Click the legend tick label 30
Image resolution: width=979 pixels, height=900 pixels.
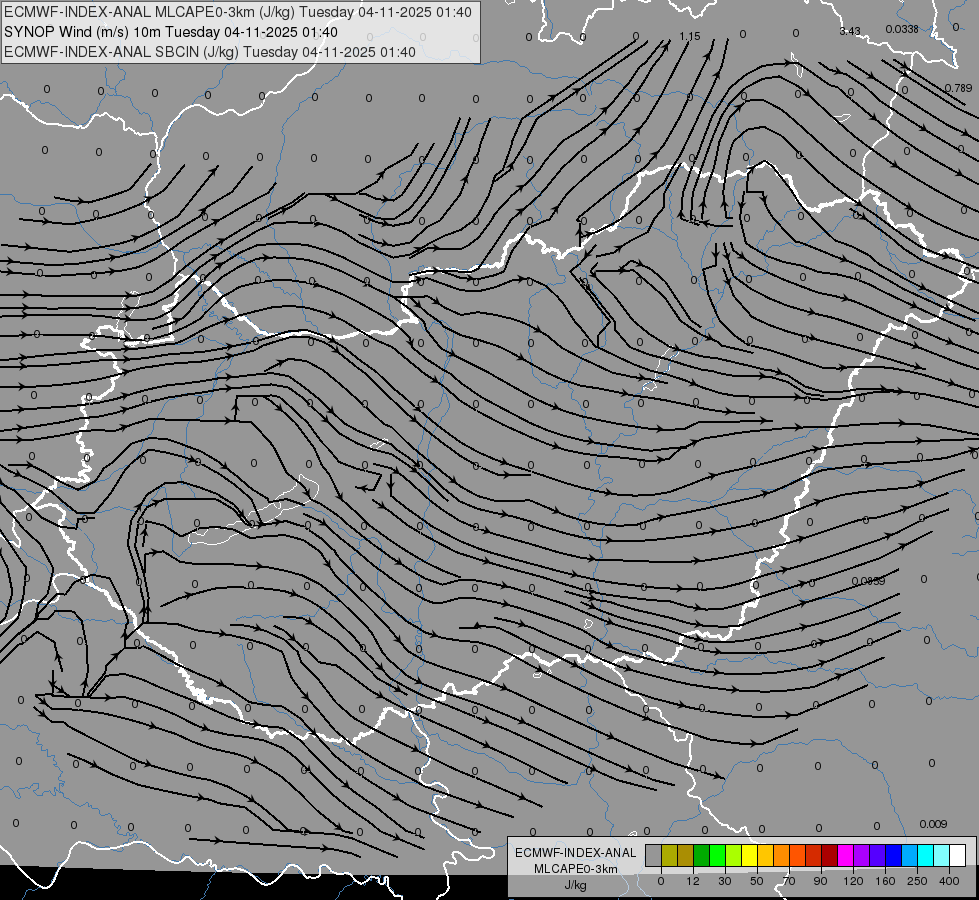coord(725,881)
